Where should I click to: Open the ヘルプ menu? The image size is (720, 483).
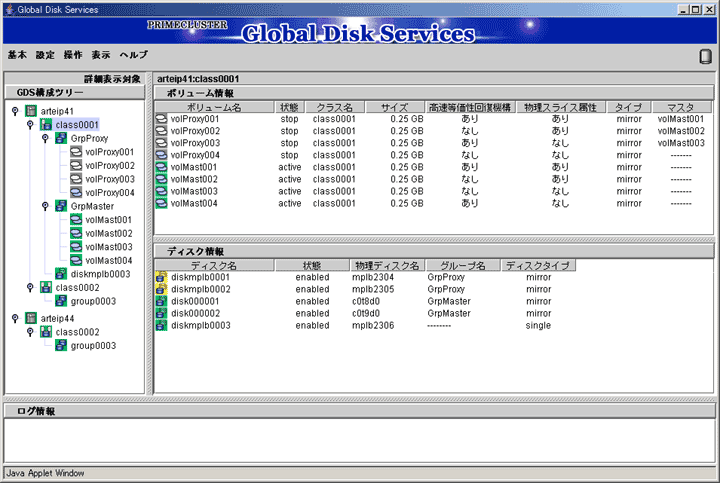click(134, 55)
